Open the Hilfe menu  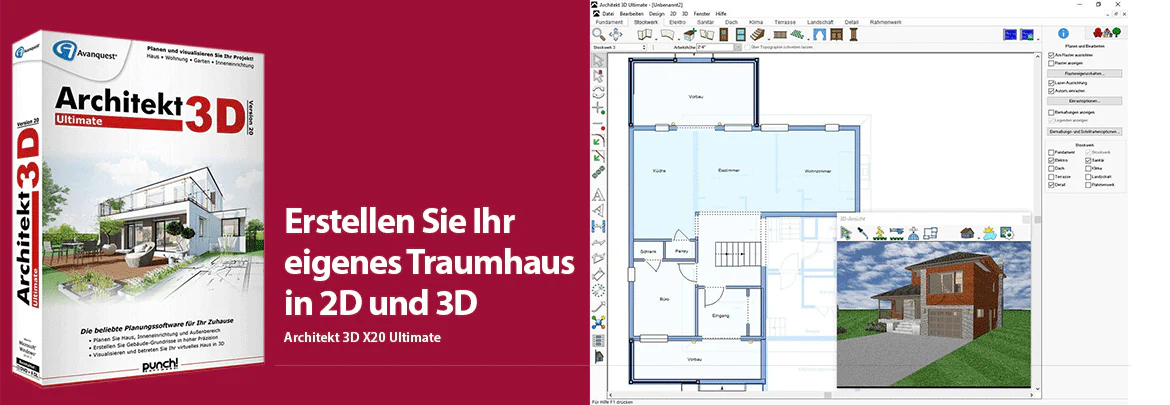[x=721, y=13]
